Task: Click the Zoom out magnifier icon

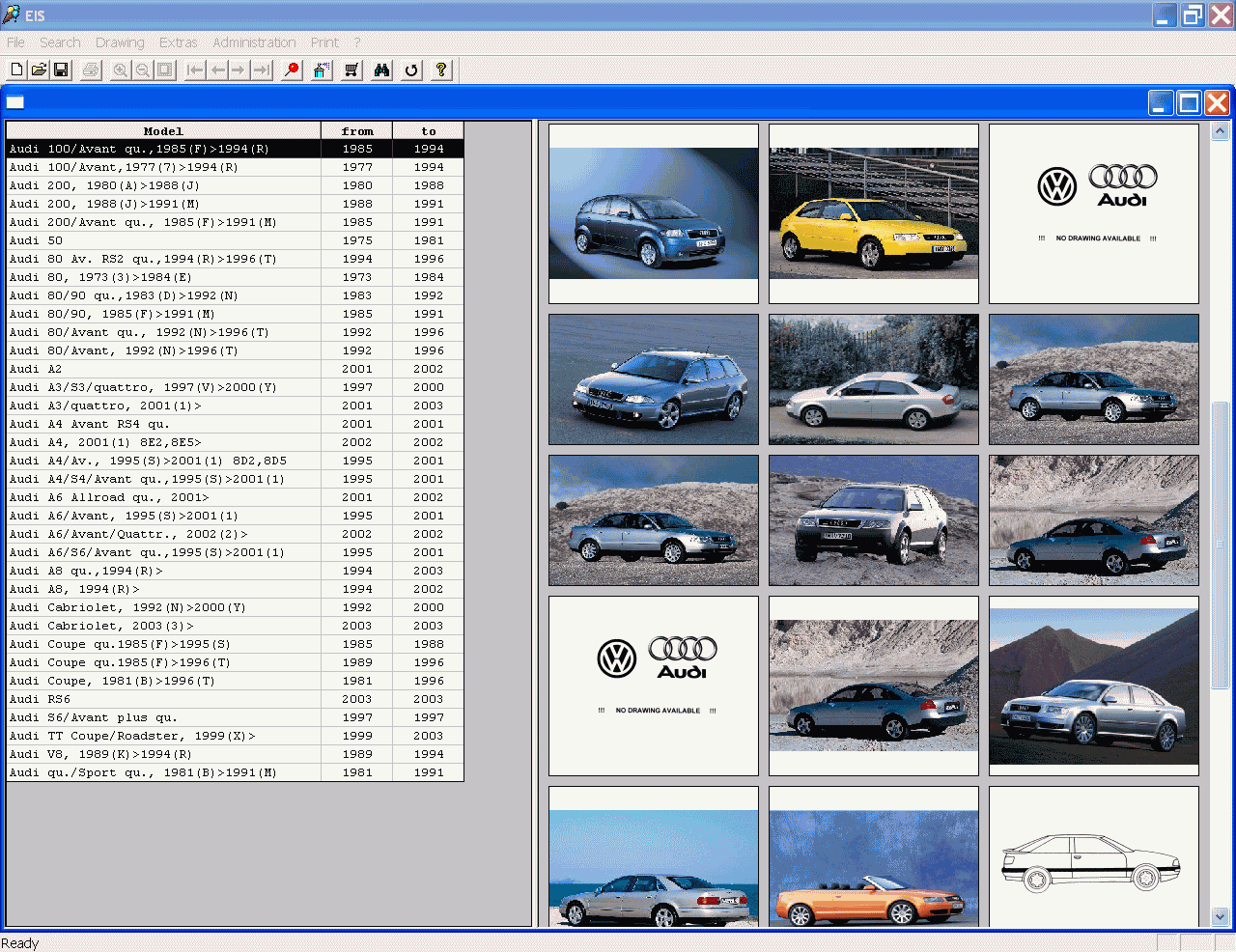Action: coord(143,70)
